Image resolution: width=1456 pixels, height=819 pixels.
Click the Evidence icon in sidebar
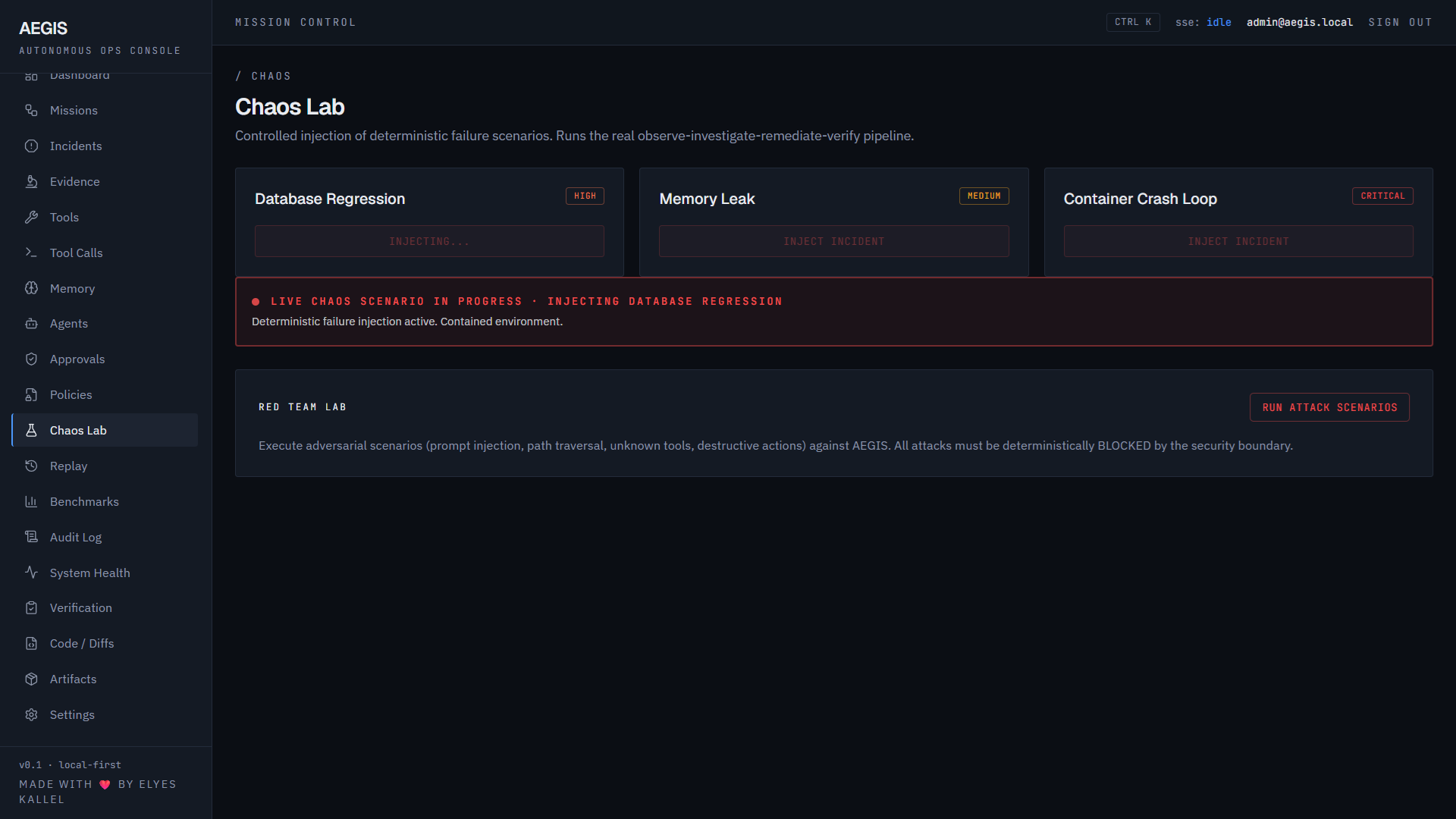pos(31,182)
